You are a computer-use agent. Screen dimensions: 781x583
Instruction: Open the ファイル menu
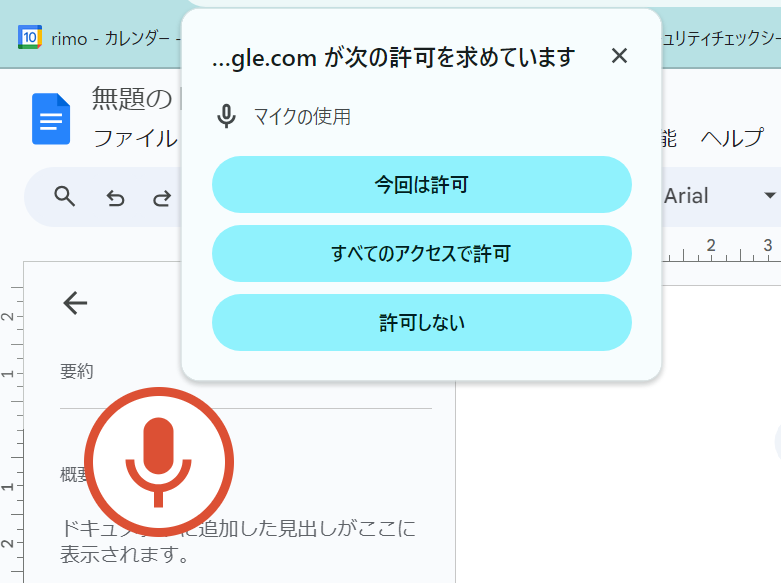(x=135, y=138)
